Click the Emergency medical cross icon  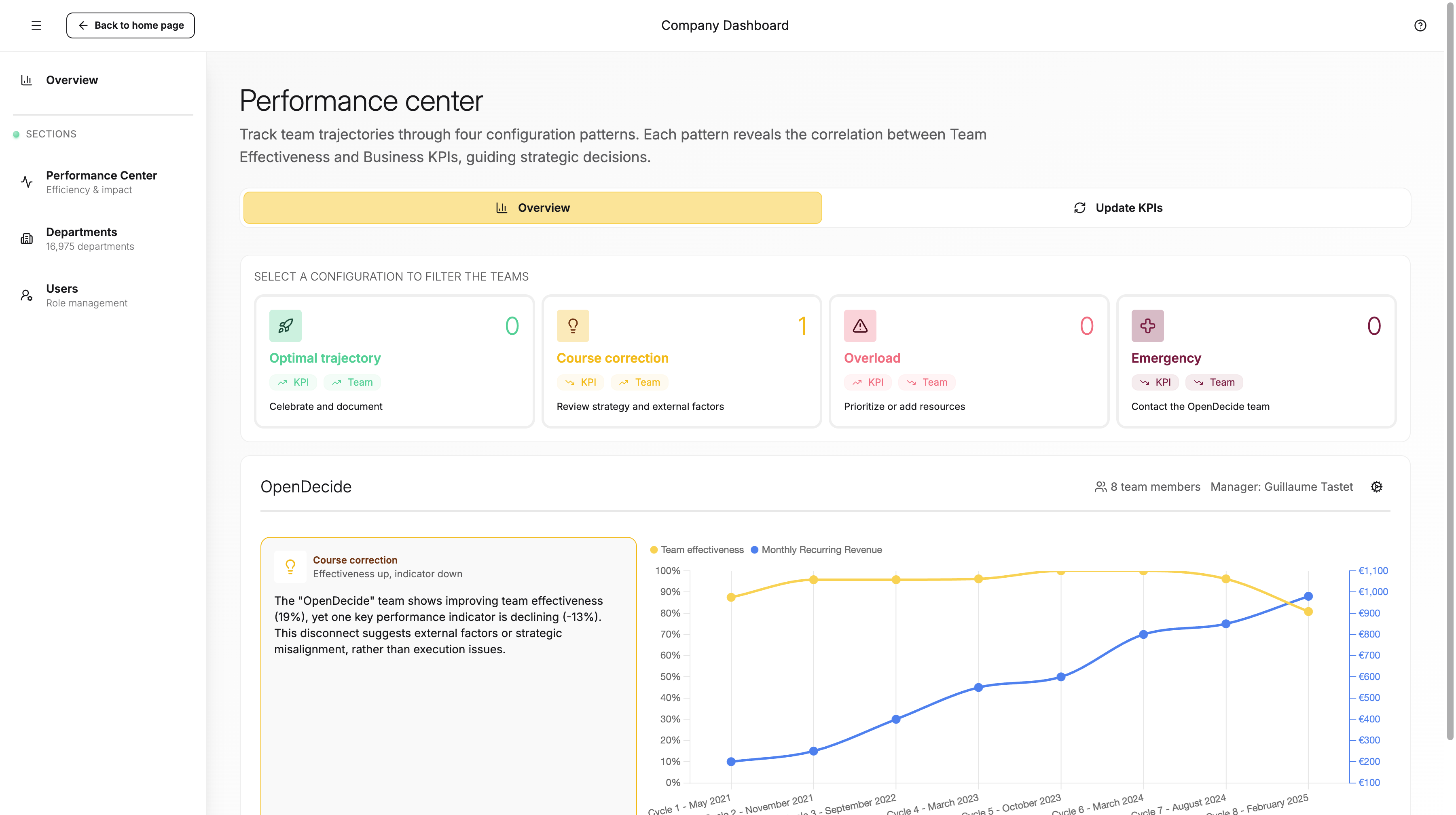coord(1147,326)
